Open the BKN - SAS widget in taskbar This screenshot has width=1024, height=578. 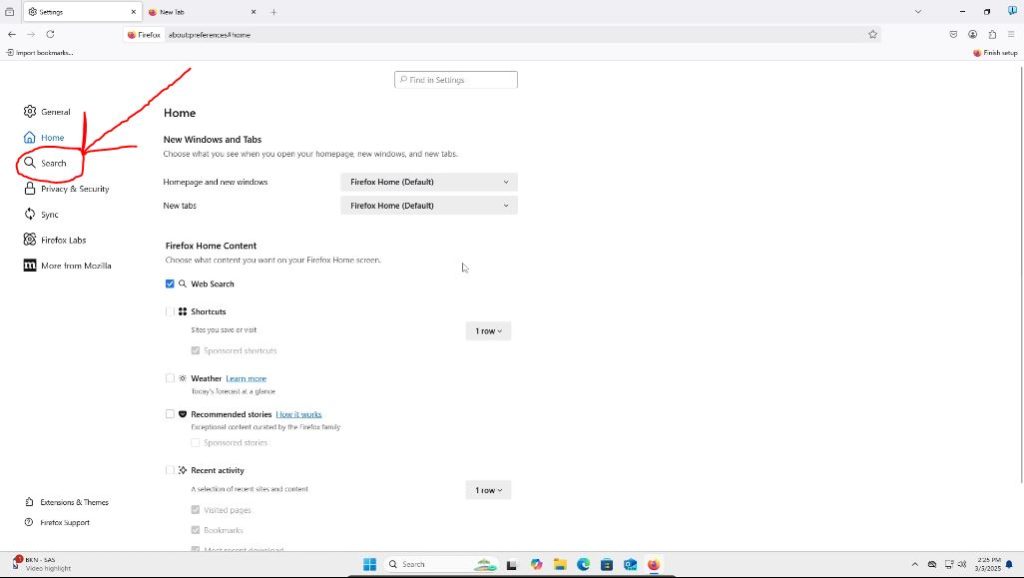pos(42,564)
